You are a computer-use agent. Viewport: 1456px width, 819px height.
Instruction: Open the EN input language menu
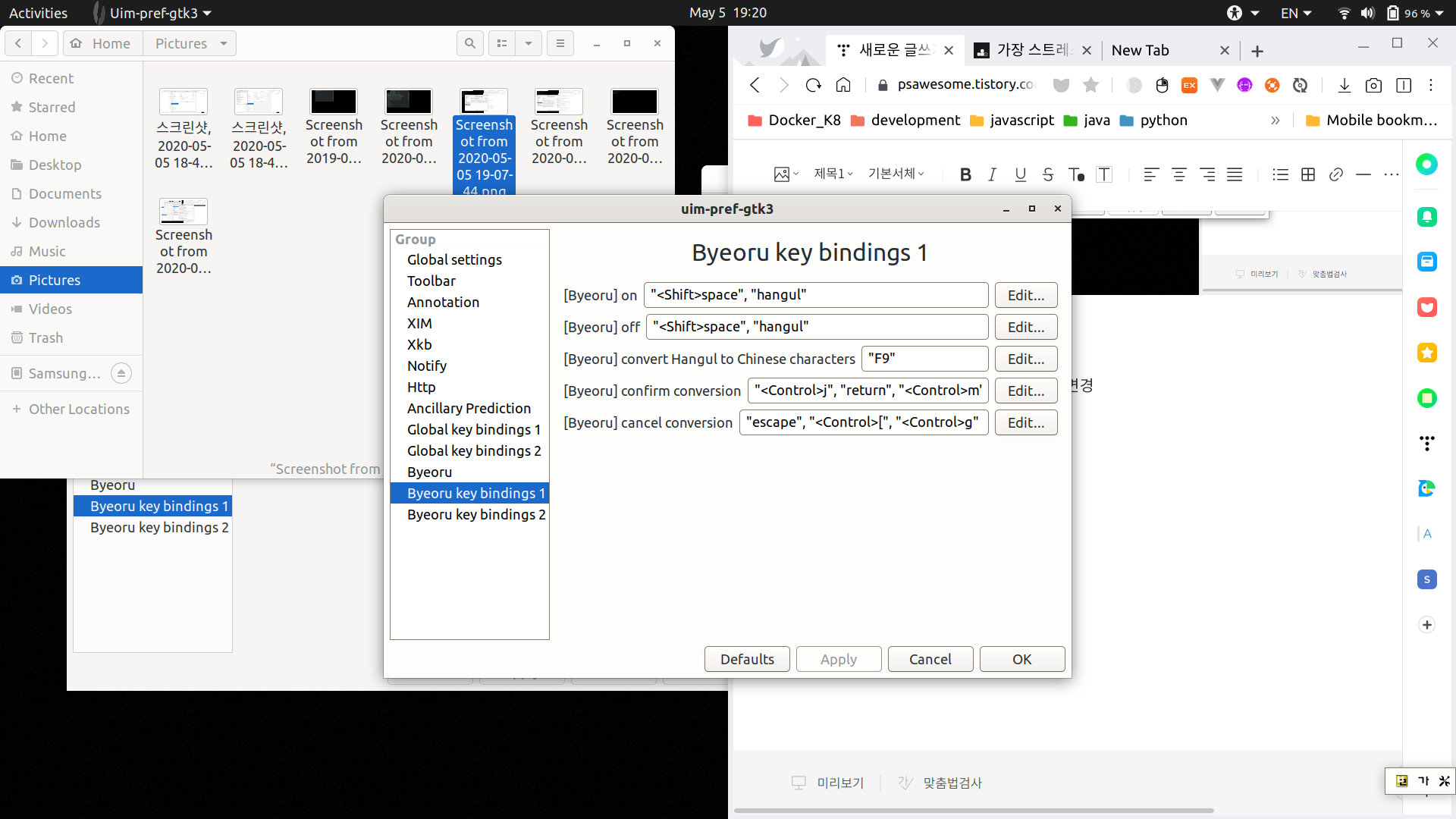tap(1296, 13)
